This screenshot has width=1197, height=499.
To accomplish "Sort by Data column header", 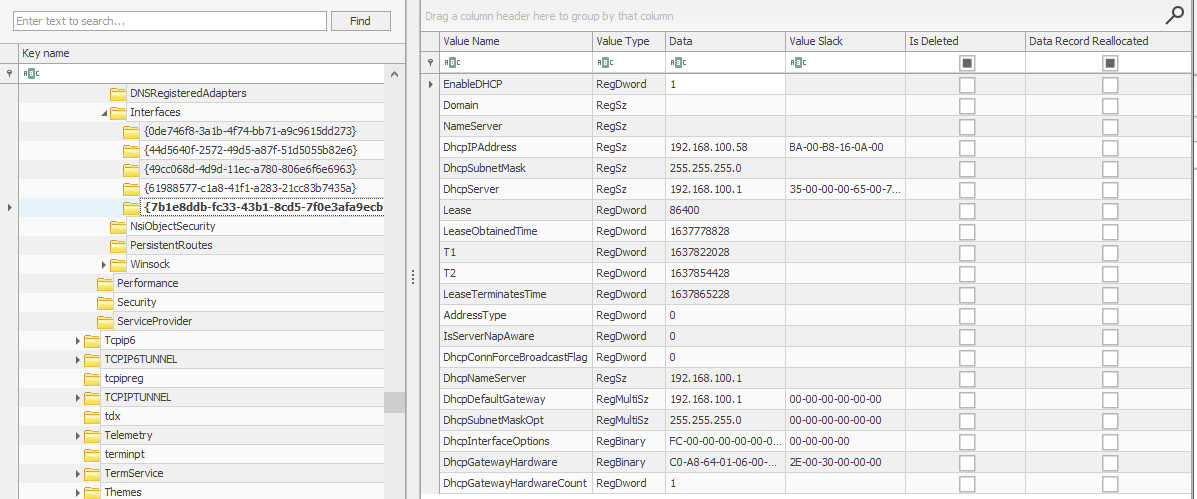I will [724, 41].
